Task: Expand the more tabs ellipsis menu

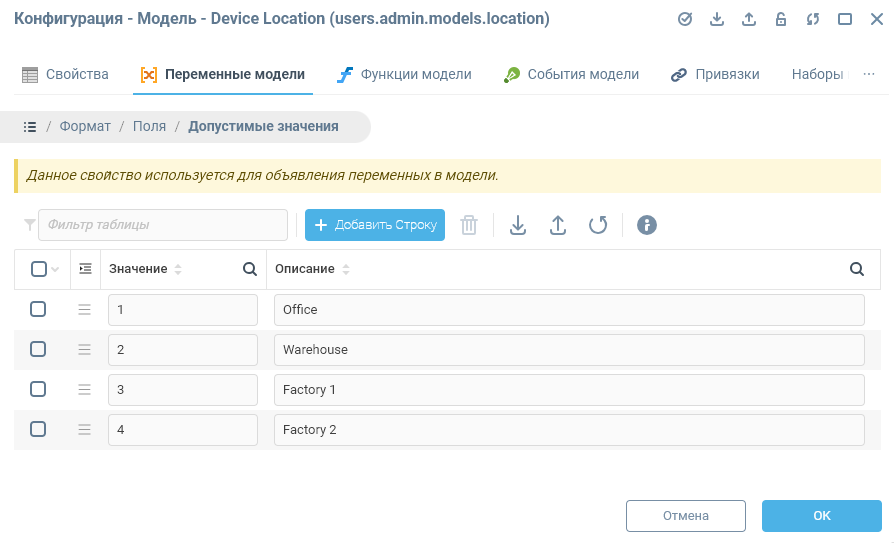Action: (869, 74)
